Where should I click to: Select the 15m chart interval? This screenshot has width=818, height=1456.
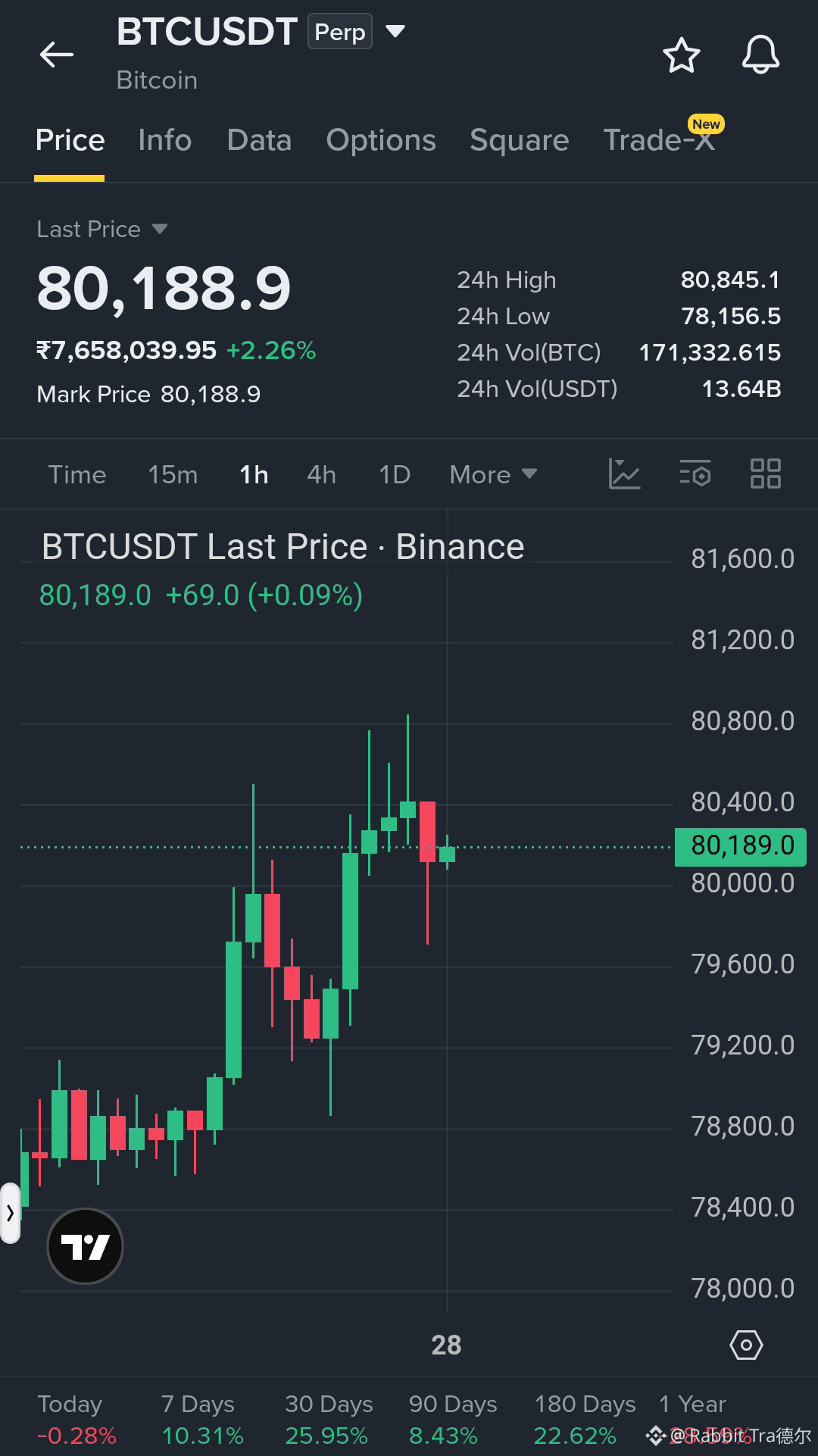pos(173,475)
